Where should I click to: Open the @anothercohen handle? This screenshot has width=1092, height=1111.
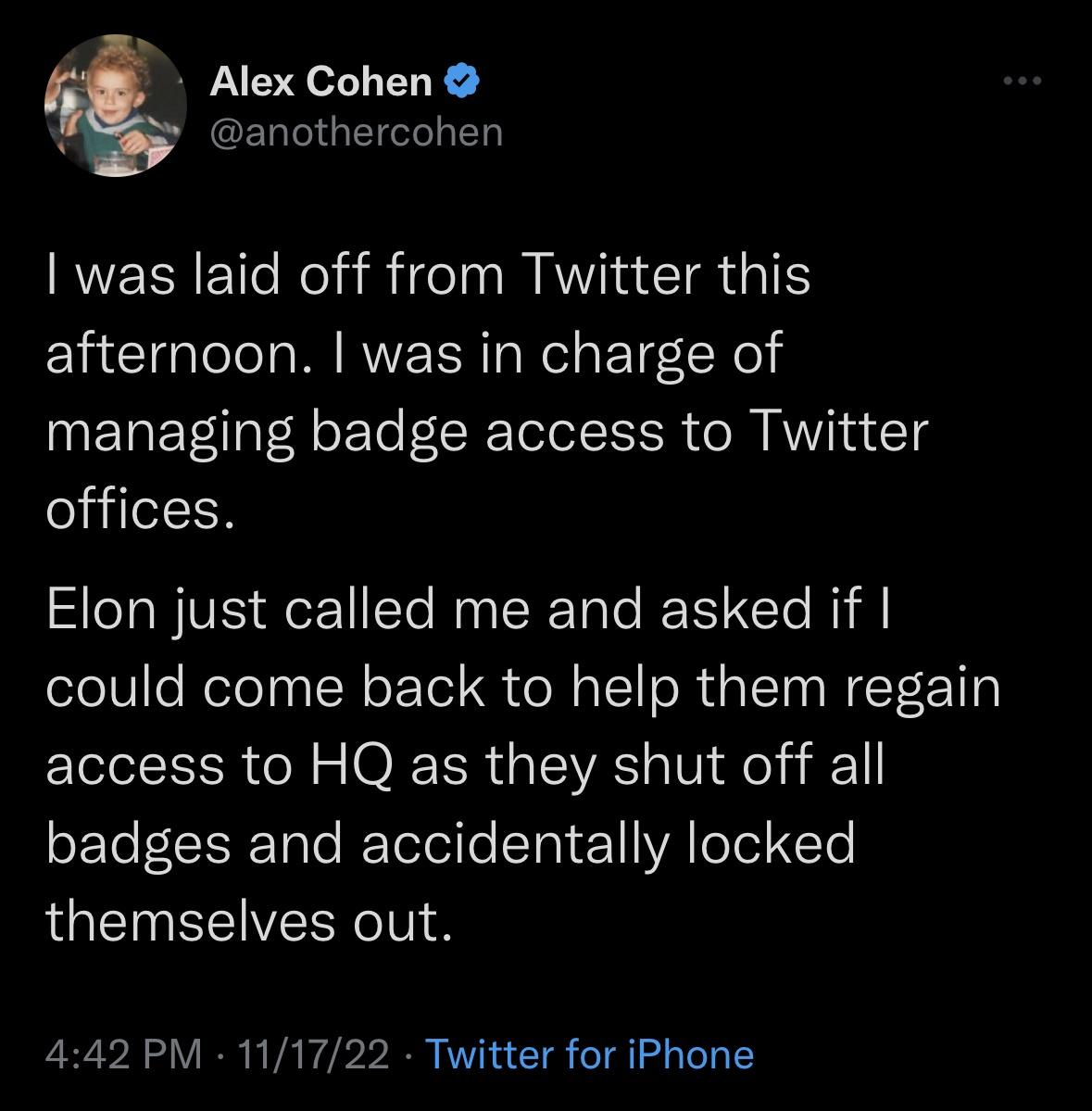pos(357,132)
